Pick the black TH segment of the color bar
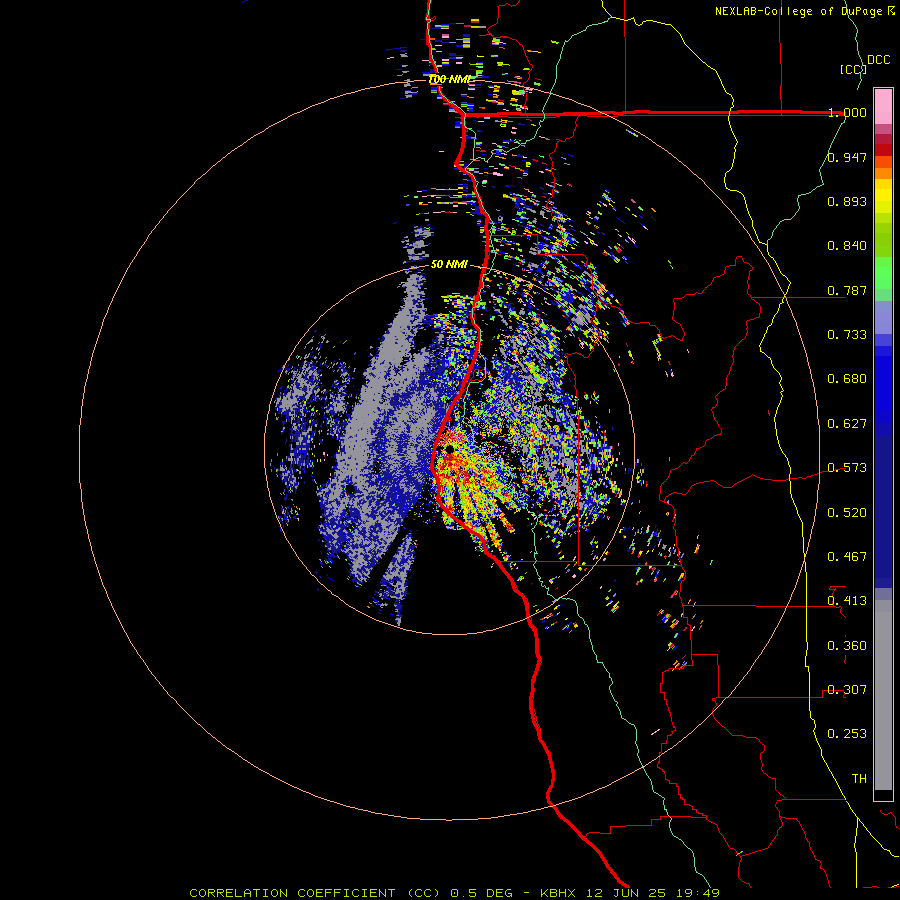This screenshot has width=900, height=900. tap(883, 794)
